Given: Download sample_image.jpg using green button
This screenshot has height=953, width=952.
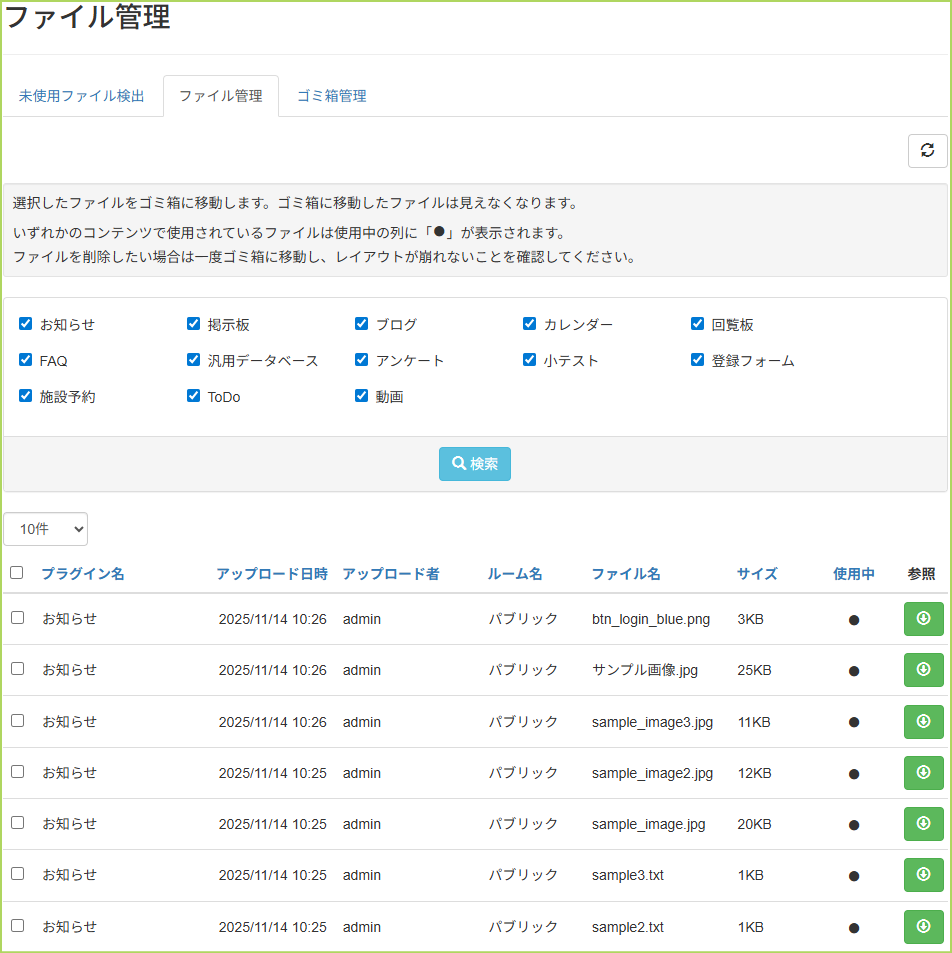Looking at the screenshot, I should click(923, 824).
